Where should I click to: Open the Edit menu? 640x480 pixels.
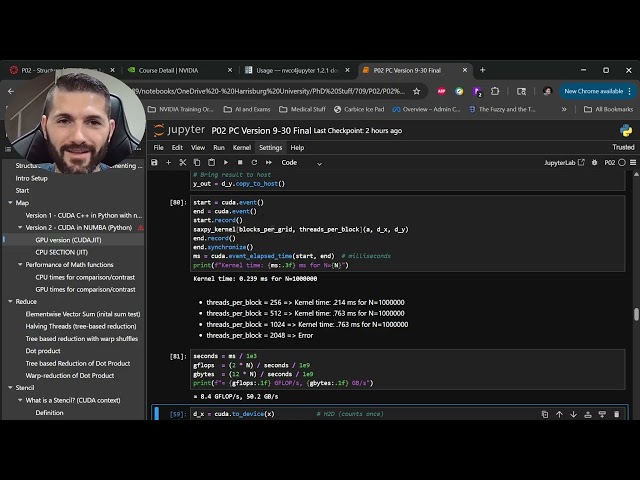click(177, 148)
